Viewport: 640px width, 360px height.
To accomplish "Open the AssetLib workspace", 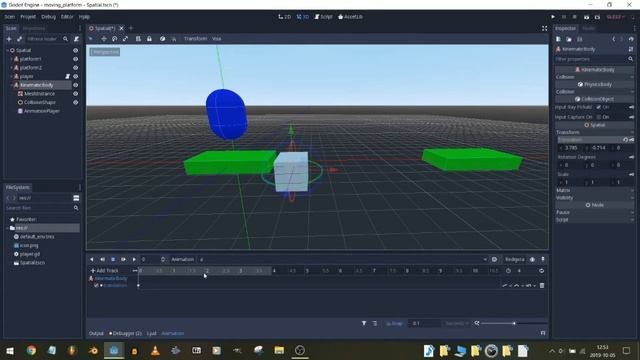I will pyautogui.click(x=350, y=17).
